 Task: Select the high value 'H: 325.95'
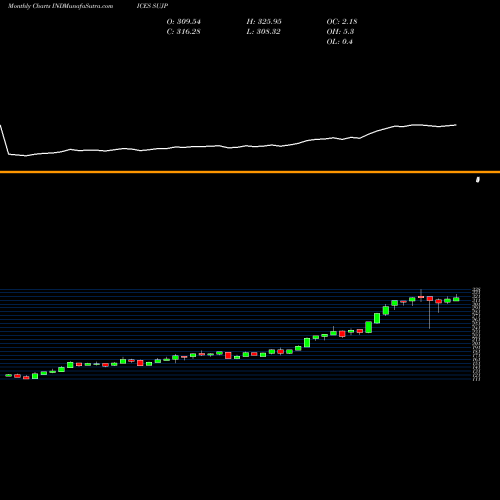[x=264, y=22]
